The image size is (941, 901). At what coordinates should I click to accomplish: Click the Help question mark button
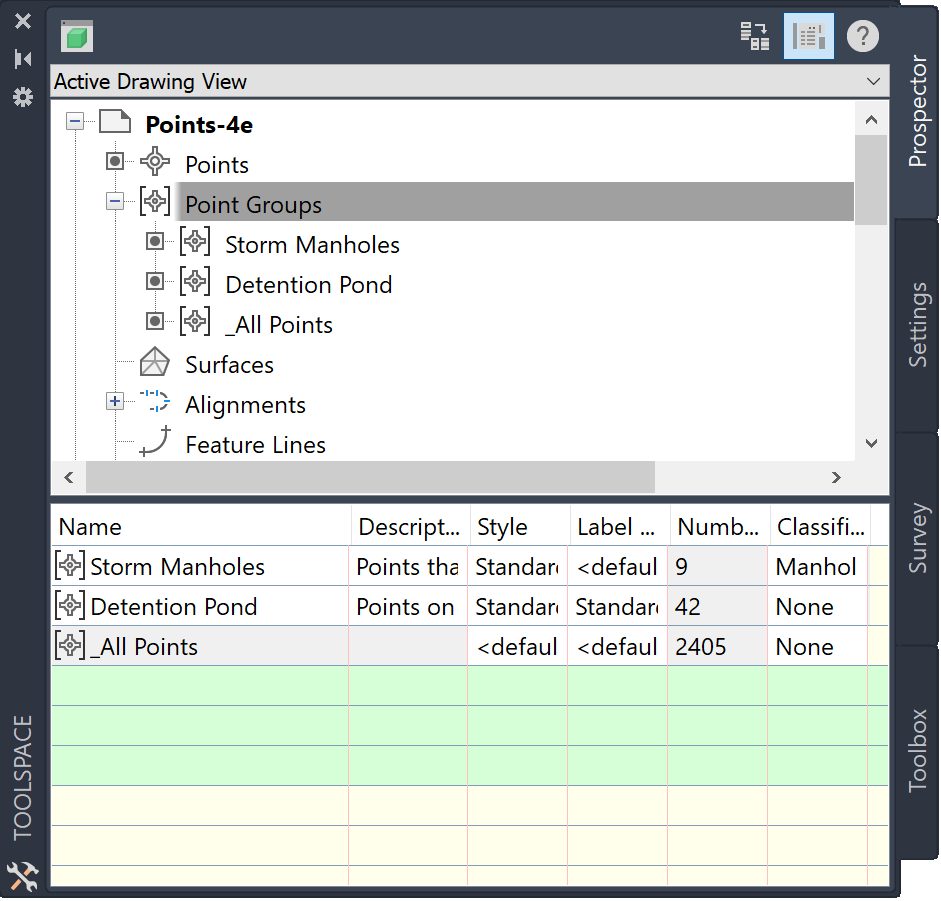pyautogui.click(x=861, y=35)
